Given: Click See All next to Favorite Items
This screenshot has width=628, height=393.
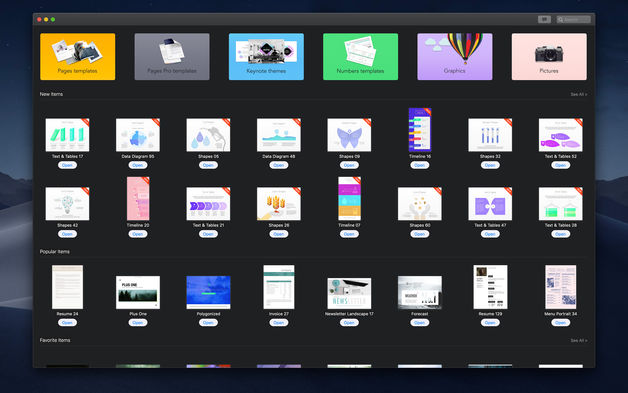Looking at the screenshot, I should 579,341.
